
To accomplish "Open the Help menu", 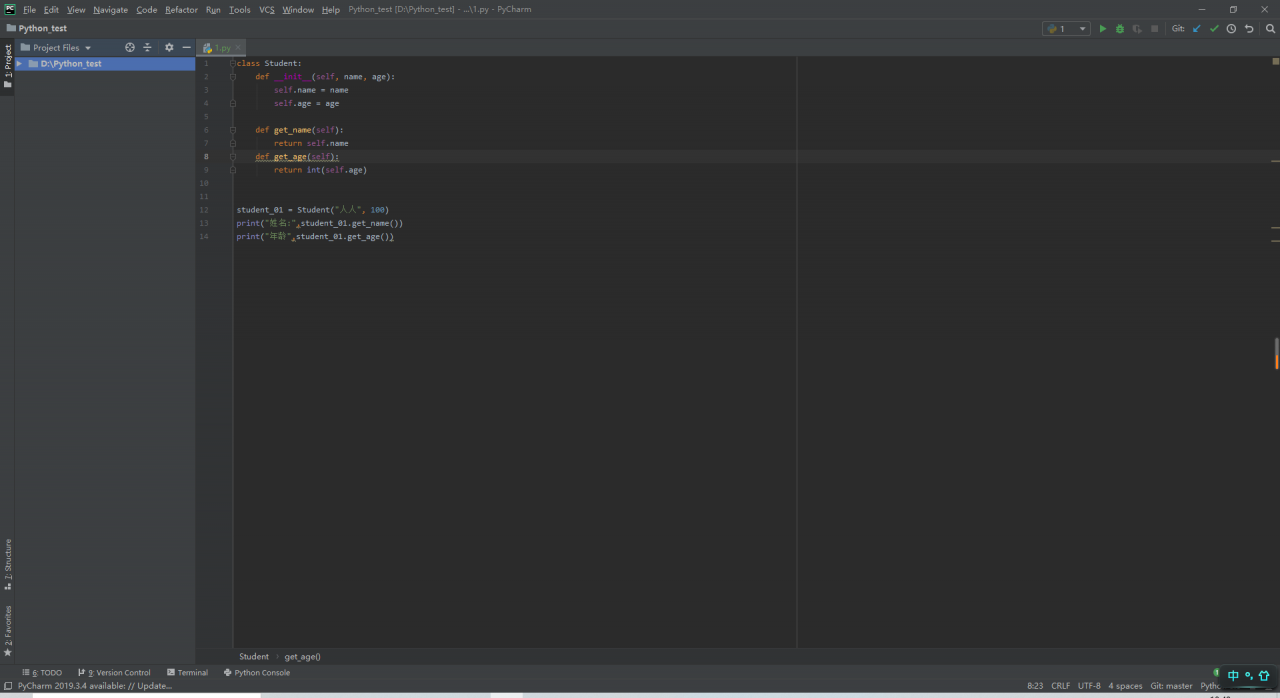I will pos(331,9).
